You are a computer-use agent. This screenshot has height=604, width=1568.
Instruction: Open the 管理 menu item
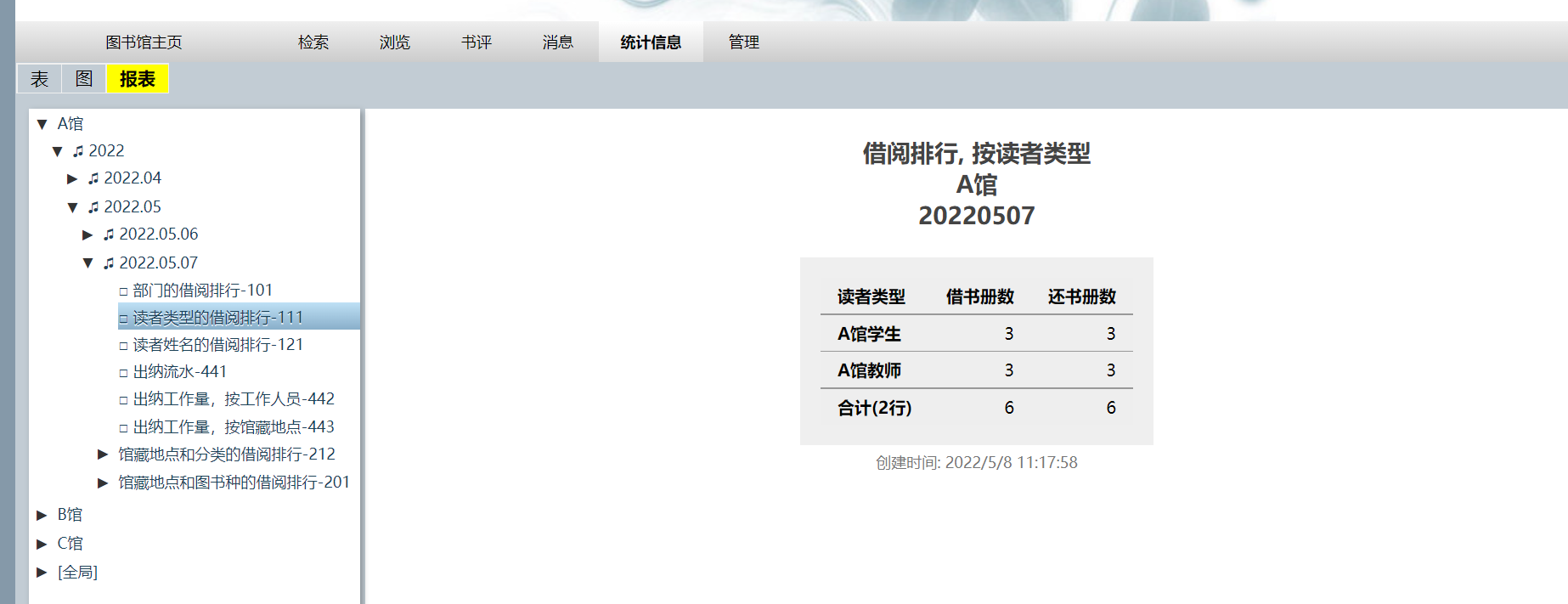[744, 42]
